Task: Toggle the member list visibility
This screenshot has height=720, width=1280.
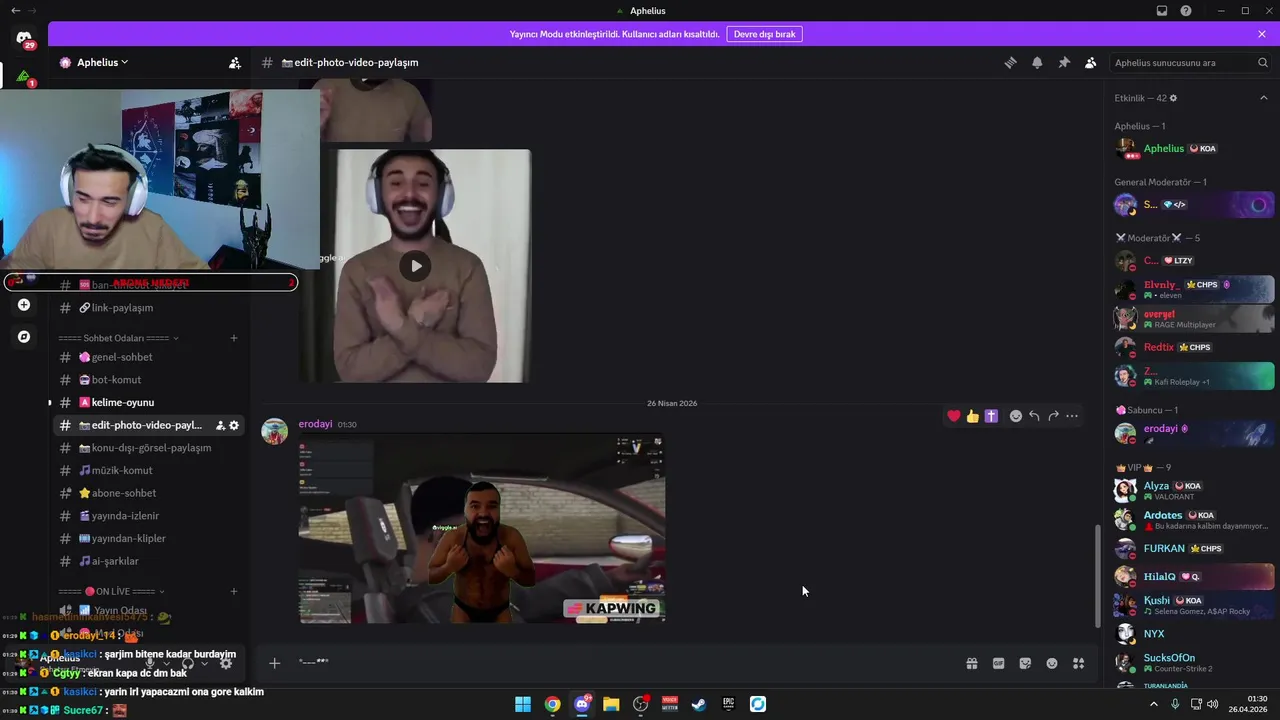Action: click(1091, 62)
